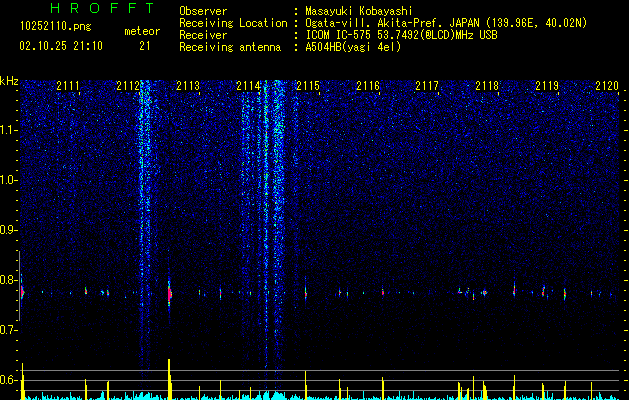Image resolution: width=629 pixels, height=400 pixels.
Task: Click the 2114 time marker
Action: point(248,86)
